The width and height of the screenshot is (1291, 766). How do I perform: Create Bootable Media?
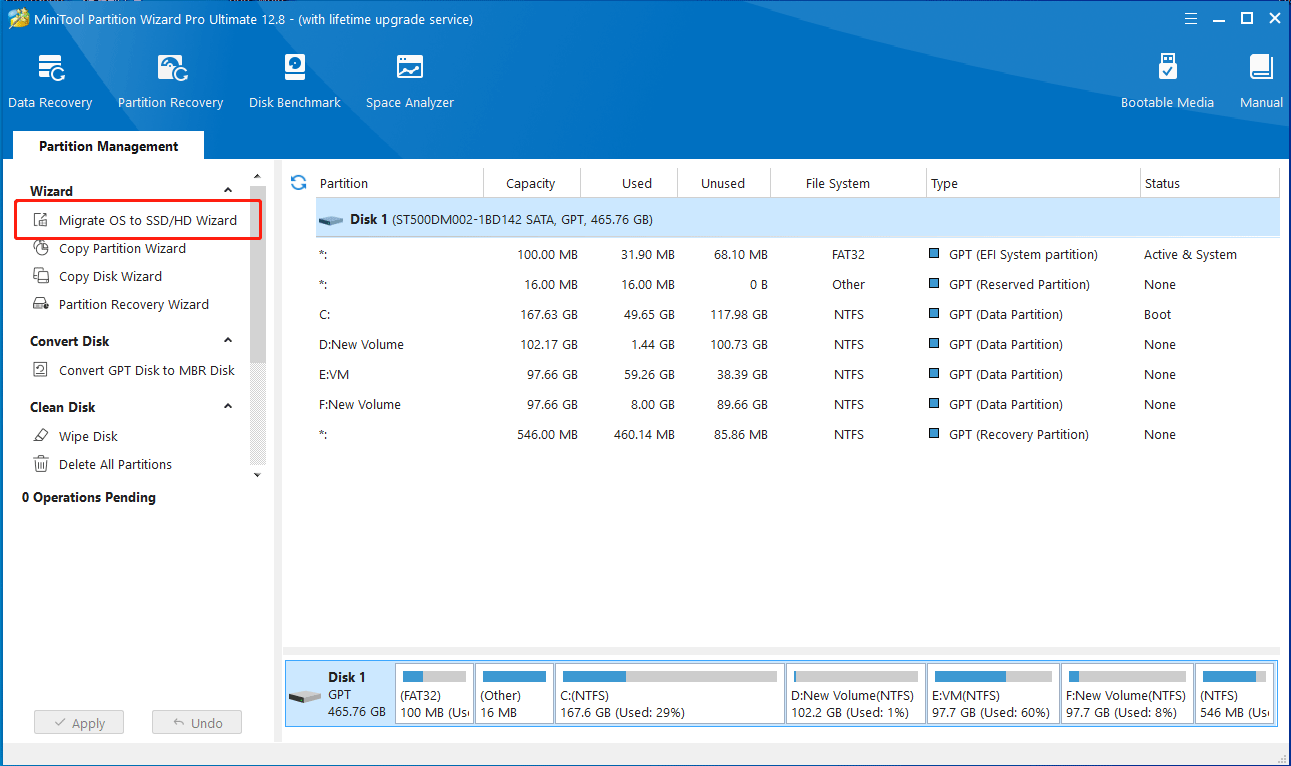(x=1167, y=82)
